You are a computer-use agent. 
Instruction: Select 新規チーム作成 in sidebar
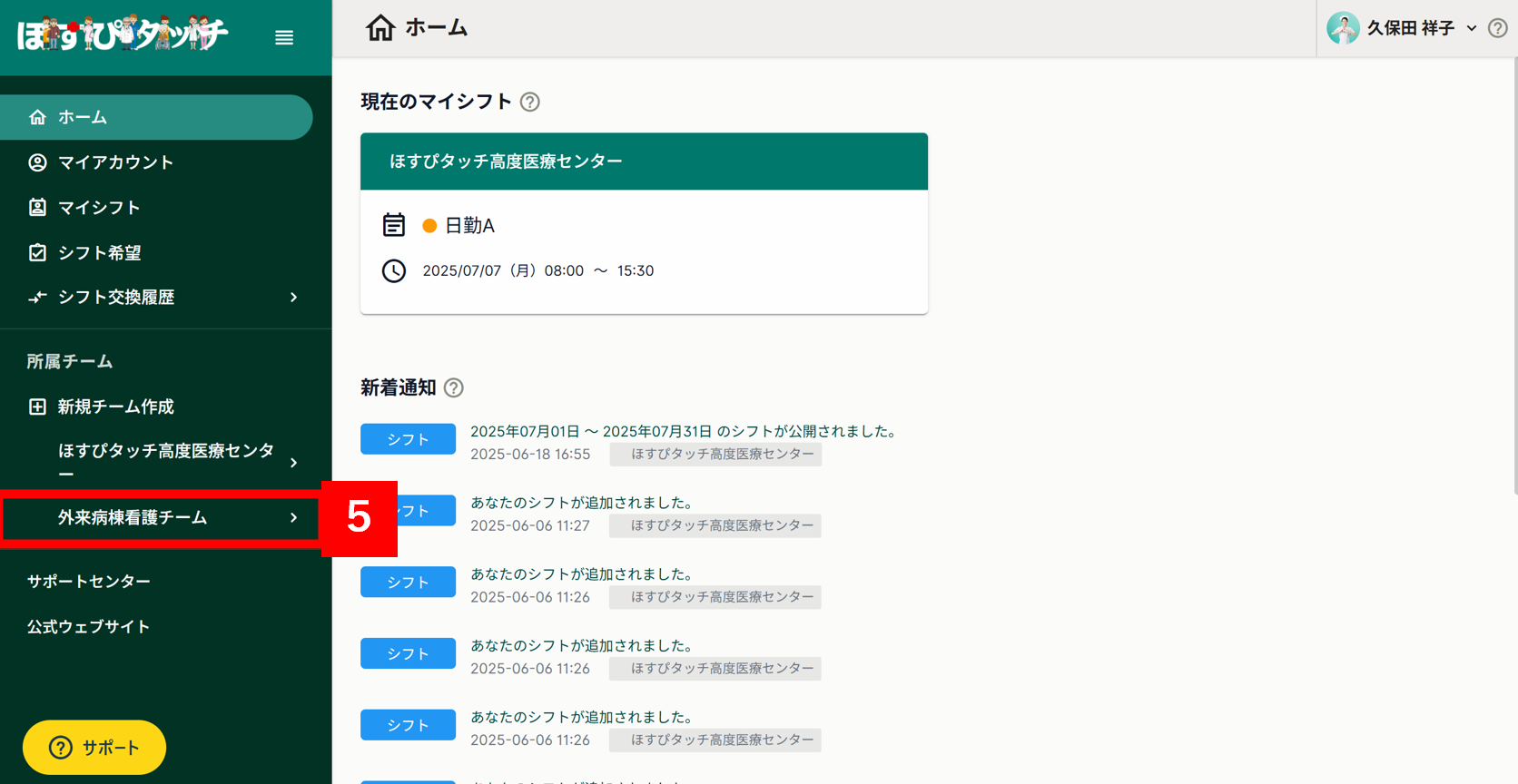click(156, 407)
